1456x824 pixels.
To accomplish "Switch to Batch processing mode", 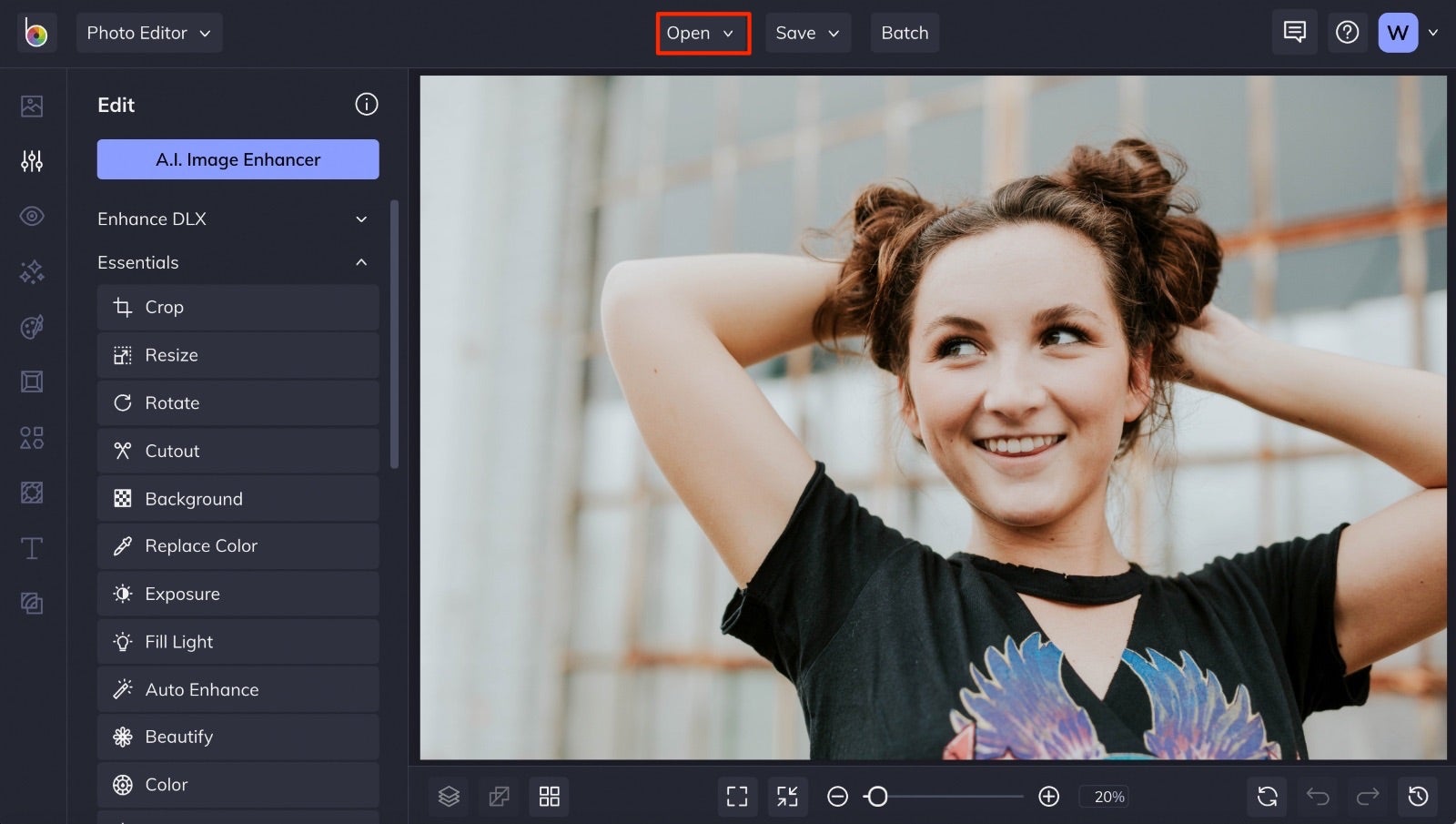I will [x=905, y=32].
